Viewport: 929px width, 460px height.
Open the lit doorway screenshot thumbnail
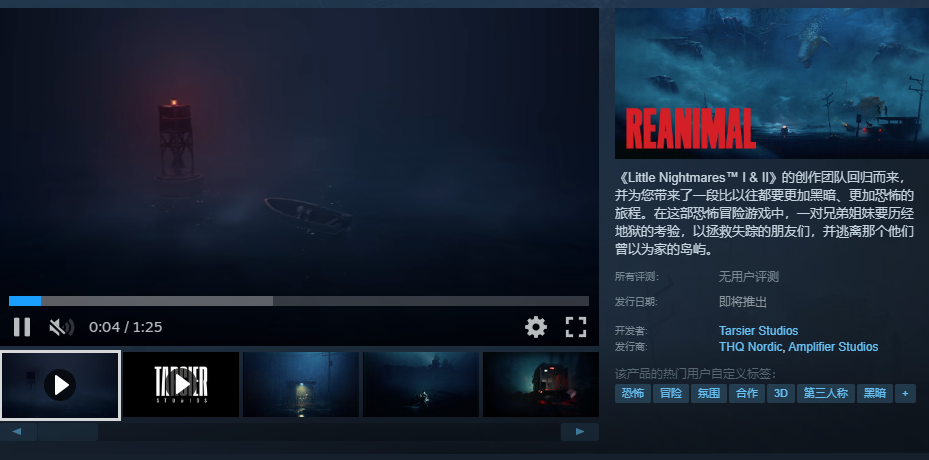301,385
